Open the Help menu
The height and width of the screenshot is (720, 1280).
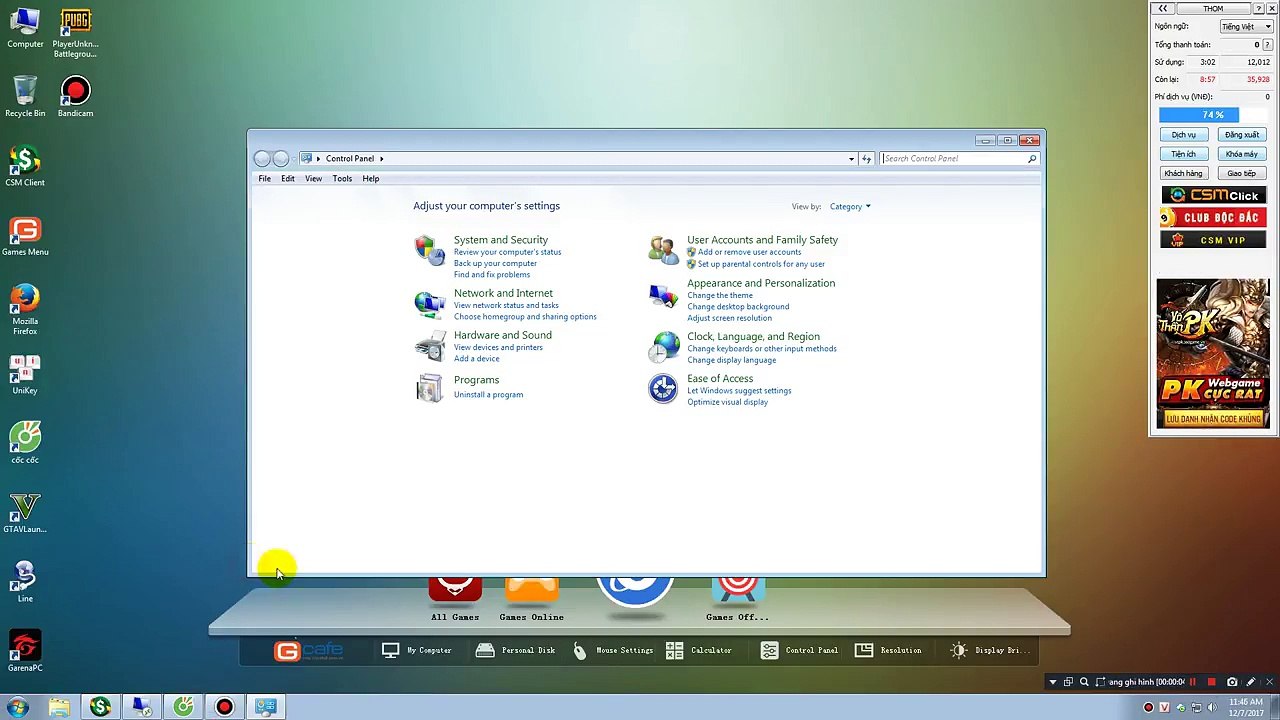click(x=371, y=179)
